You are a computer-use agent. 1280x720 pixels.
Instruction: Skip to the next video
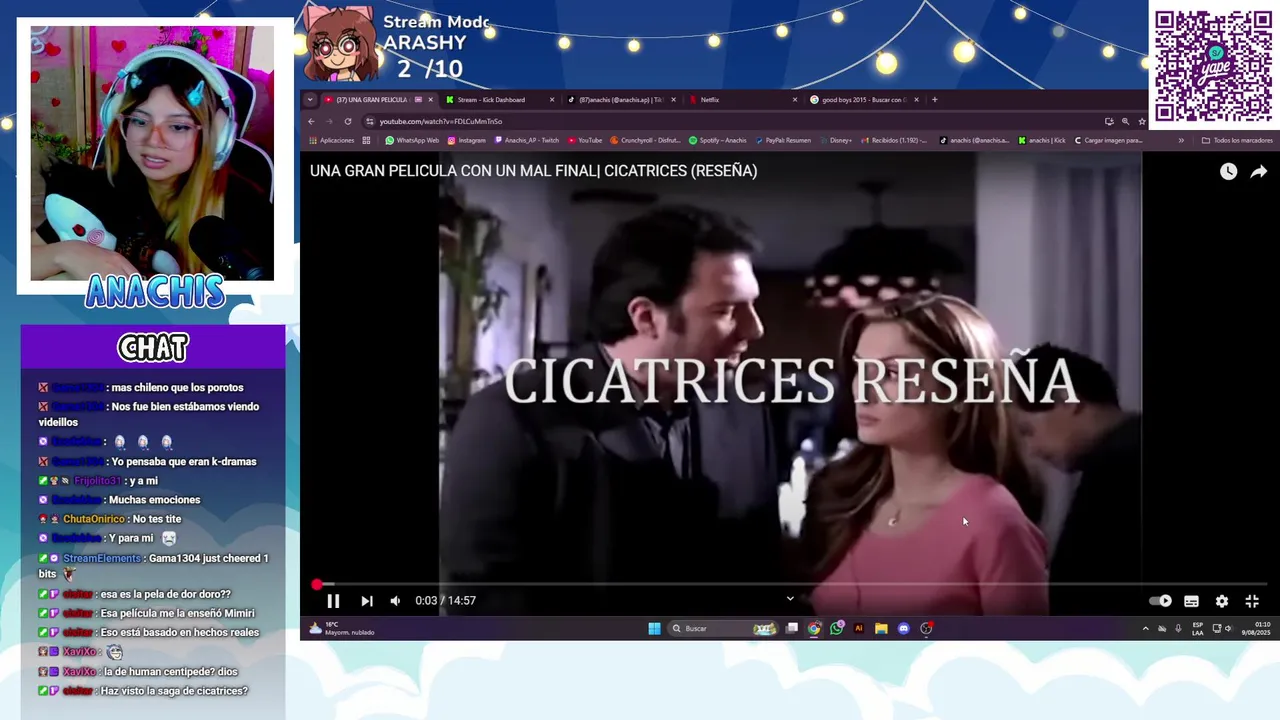tap(367, 601)
